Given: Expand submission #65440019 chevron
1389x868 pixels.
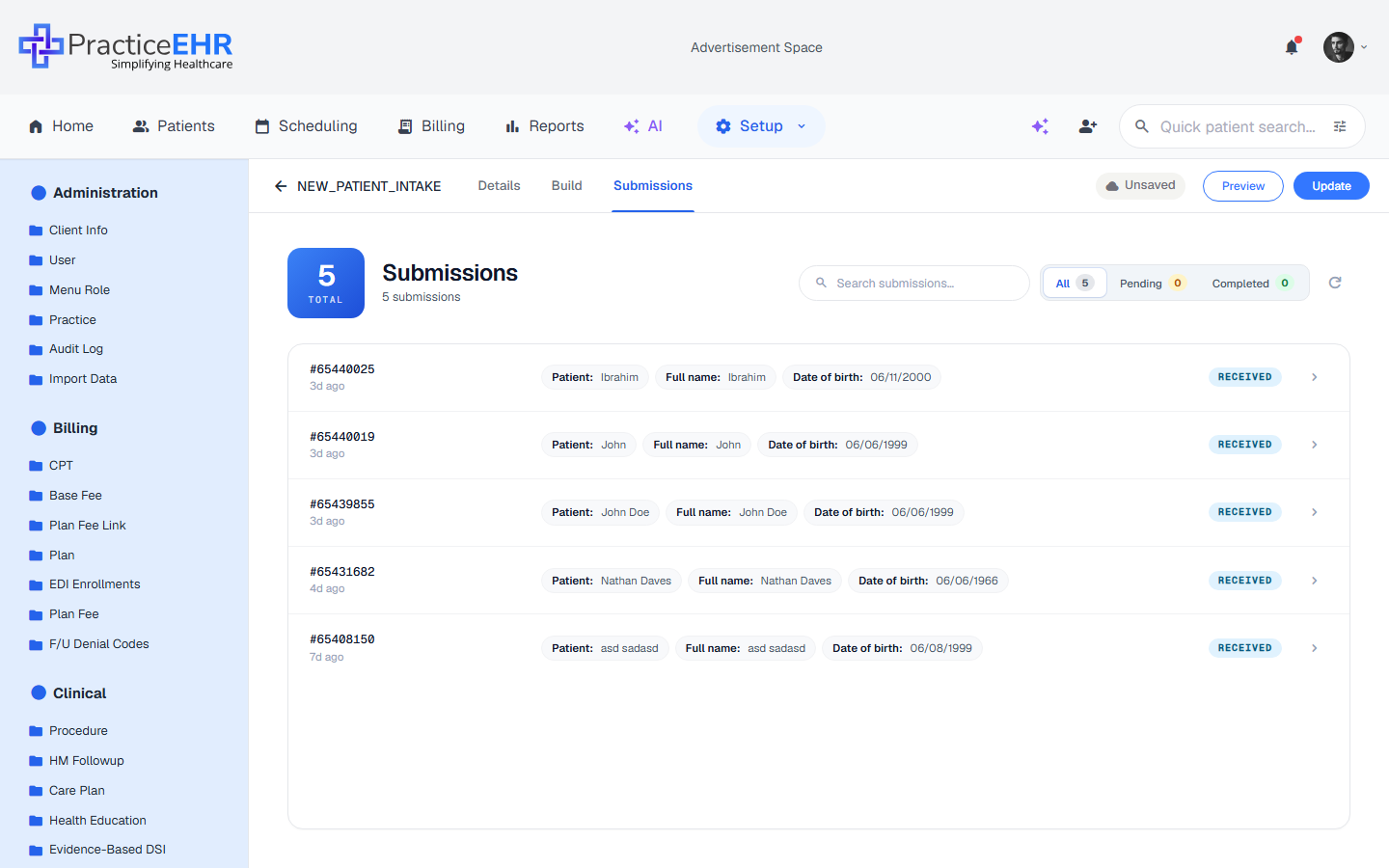Looking at the screenshot, I should 1314,445.
